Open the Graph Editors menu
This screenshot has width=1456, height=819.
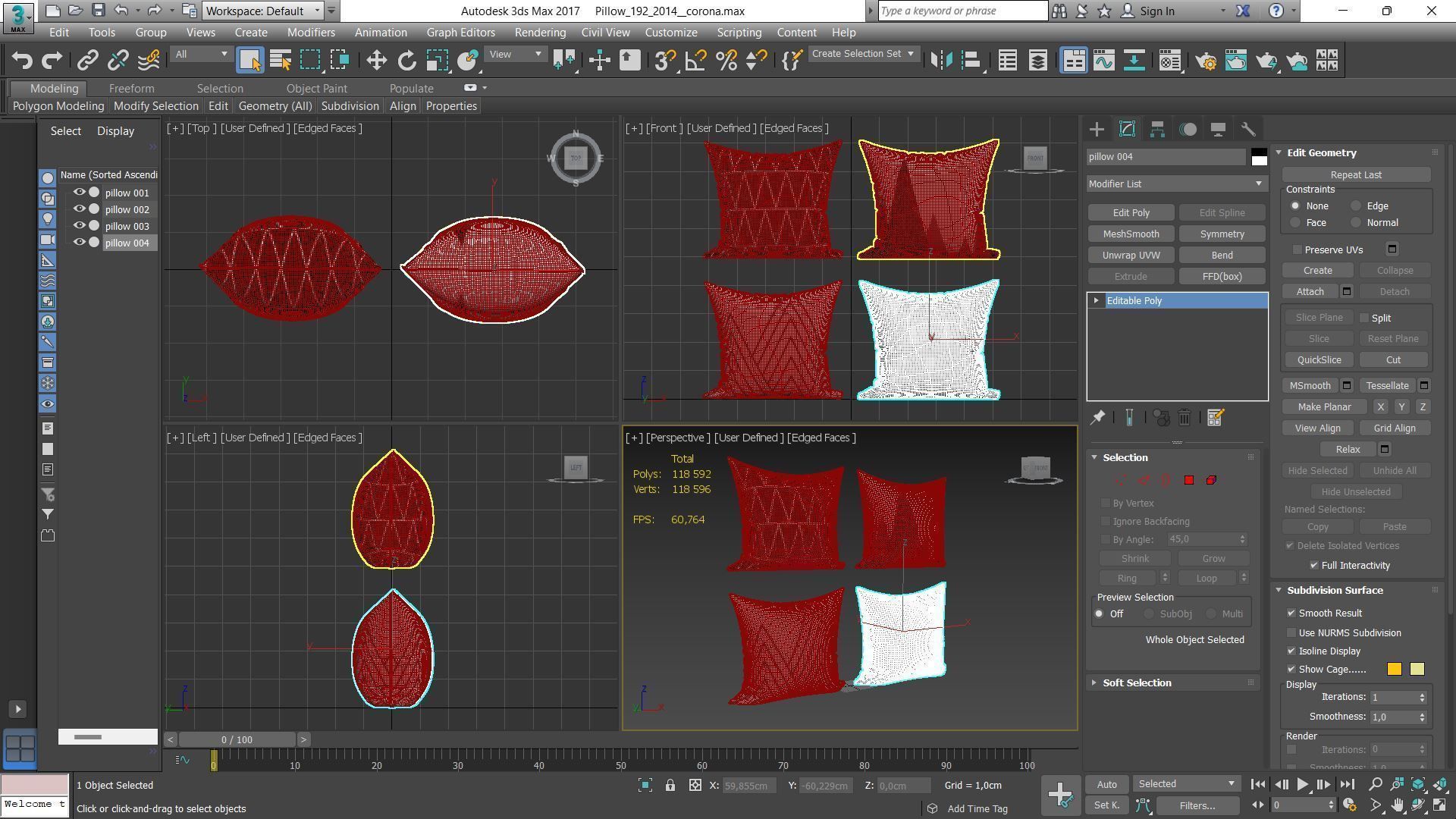click(460, 33)
